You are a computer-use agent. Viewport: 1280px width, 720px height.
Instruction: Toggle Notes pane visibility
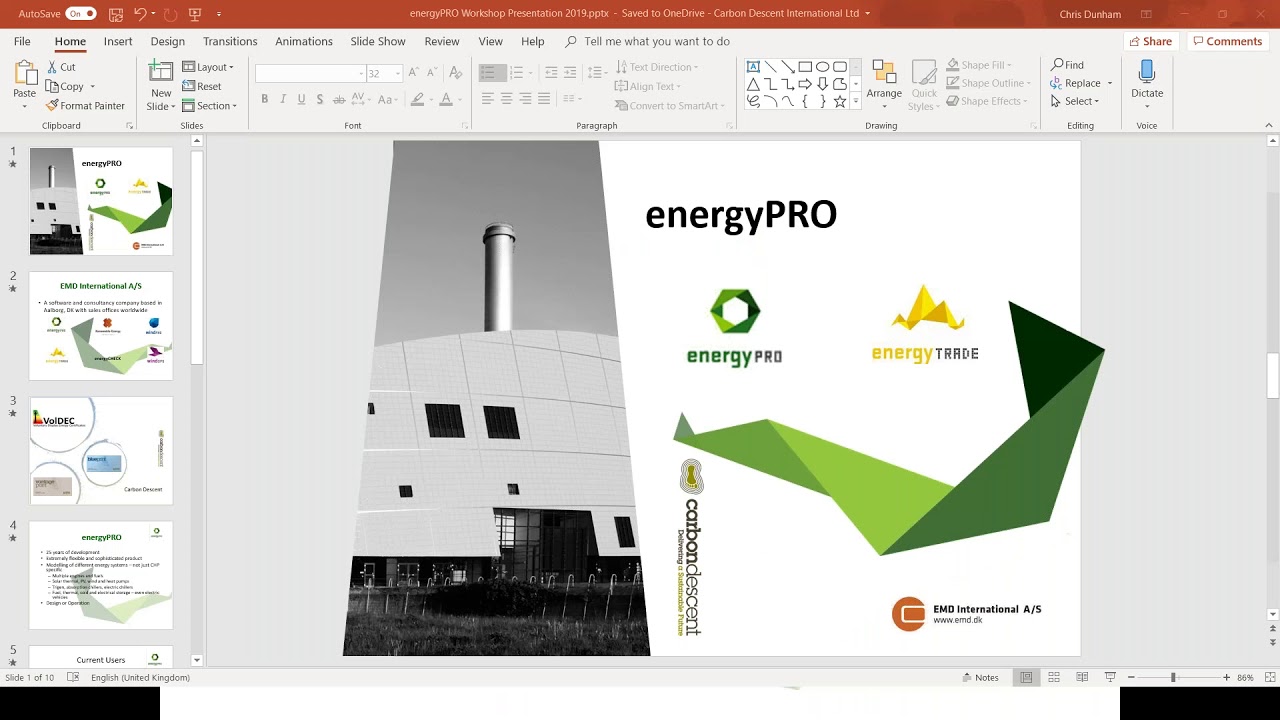[981, 677]
